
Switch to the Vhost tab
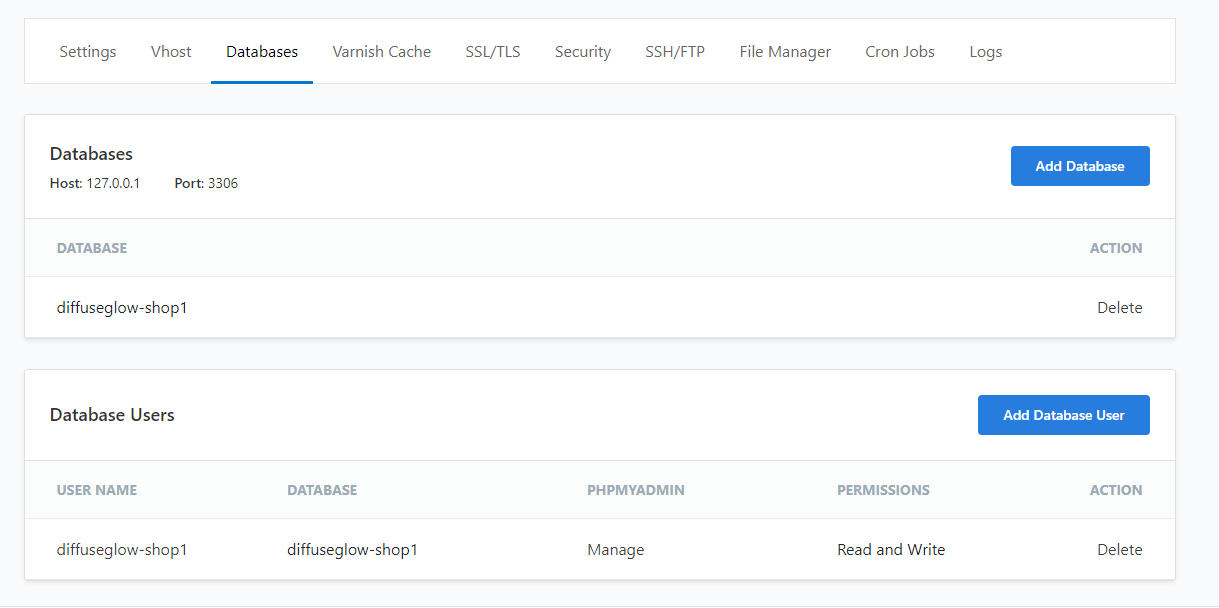[171, 52]
